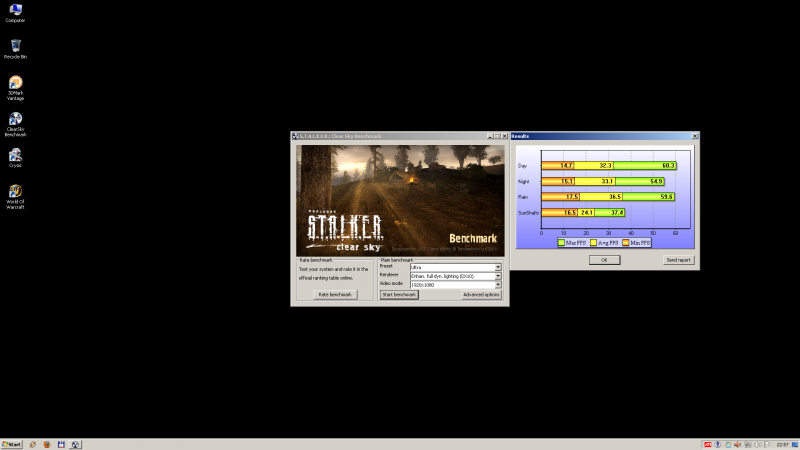Click the orange Min FPS legend swatch
This screenshot has height=450, width=800.
click(626, 243)
